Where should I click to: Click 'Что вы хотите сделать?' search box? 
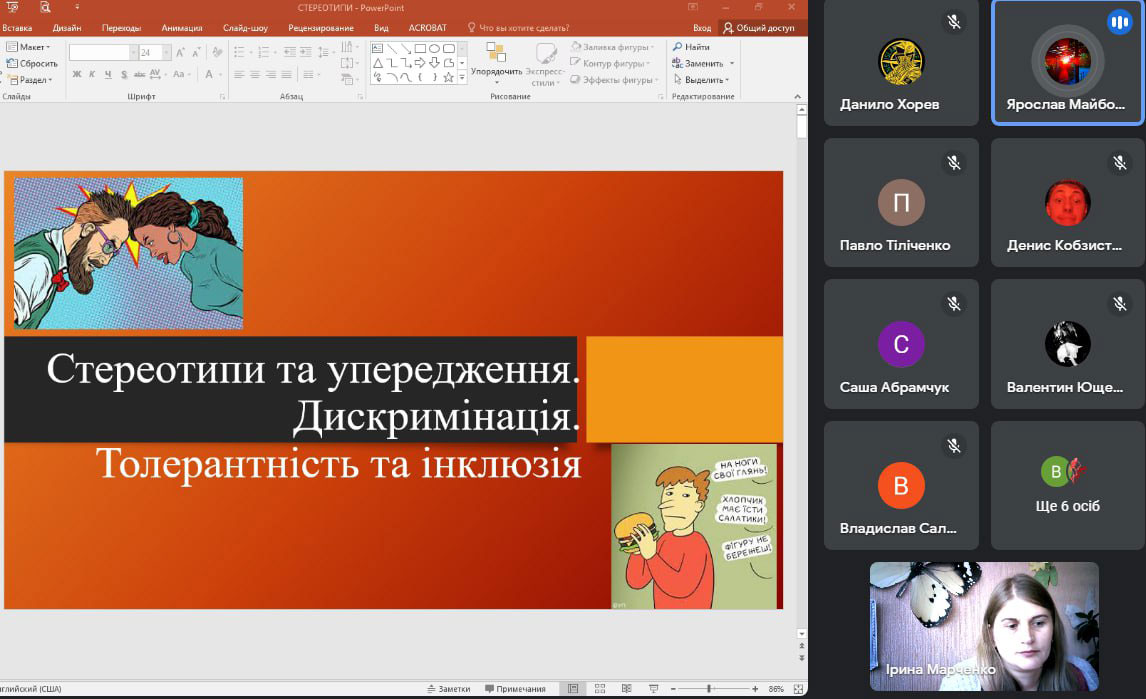(518, 28)
